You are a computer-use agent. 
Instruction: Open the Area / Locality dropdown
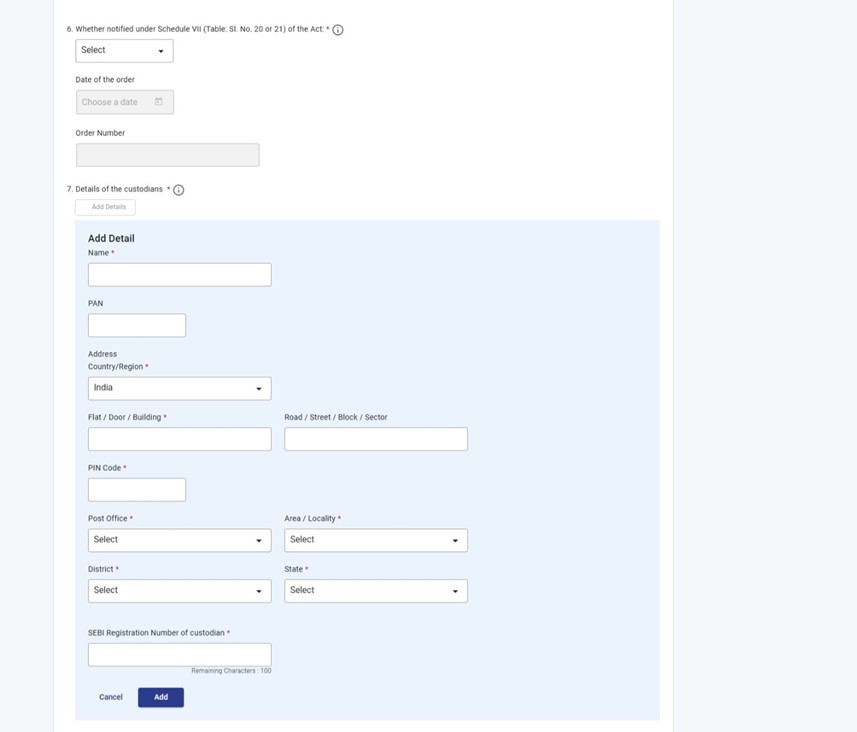[376, 539]
